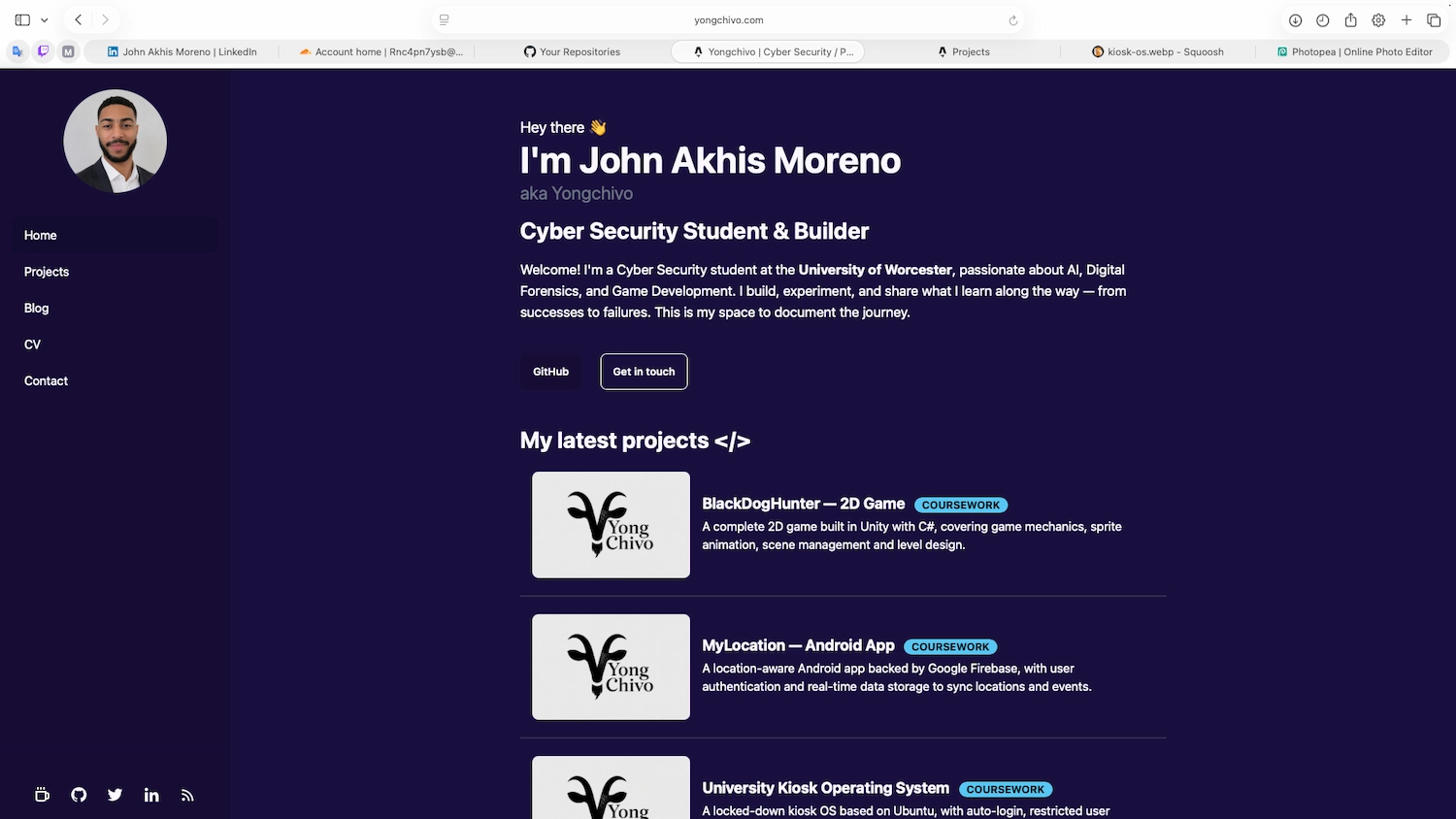The image size is (1456, 819).
Task: Open the pinned M tab
Action: pos(68,51)
